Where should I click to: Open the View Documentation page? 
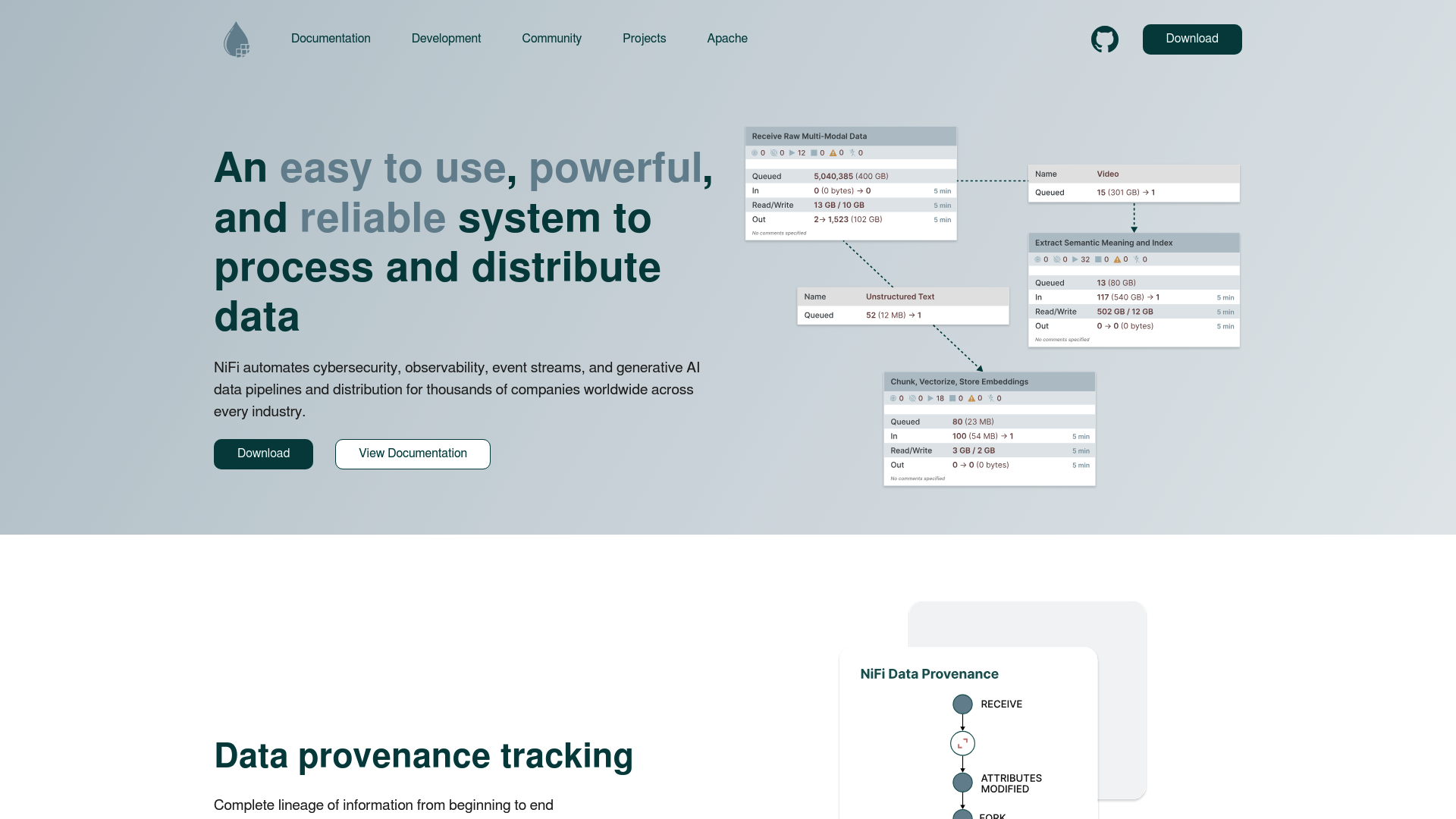[413, 454]
